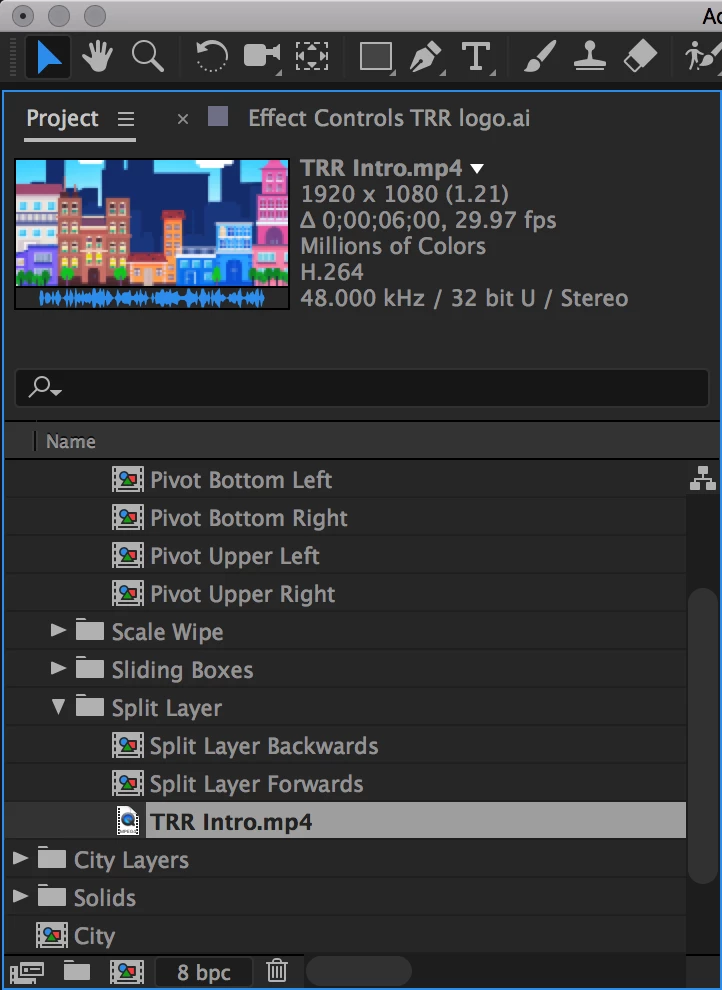Collapse the Split Layer folder
The image size is (722, 990).
pyautogui.click(x=58, y=707)
